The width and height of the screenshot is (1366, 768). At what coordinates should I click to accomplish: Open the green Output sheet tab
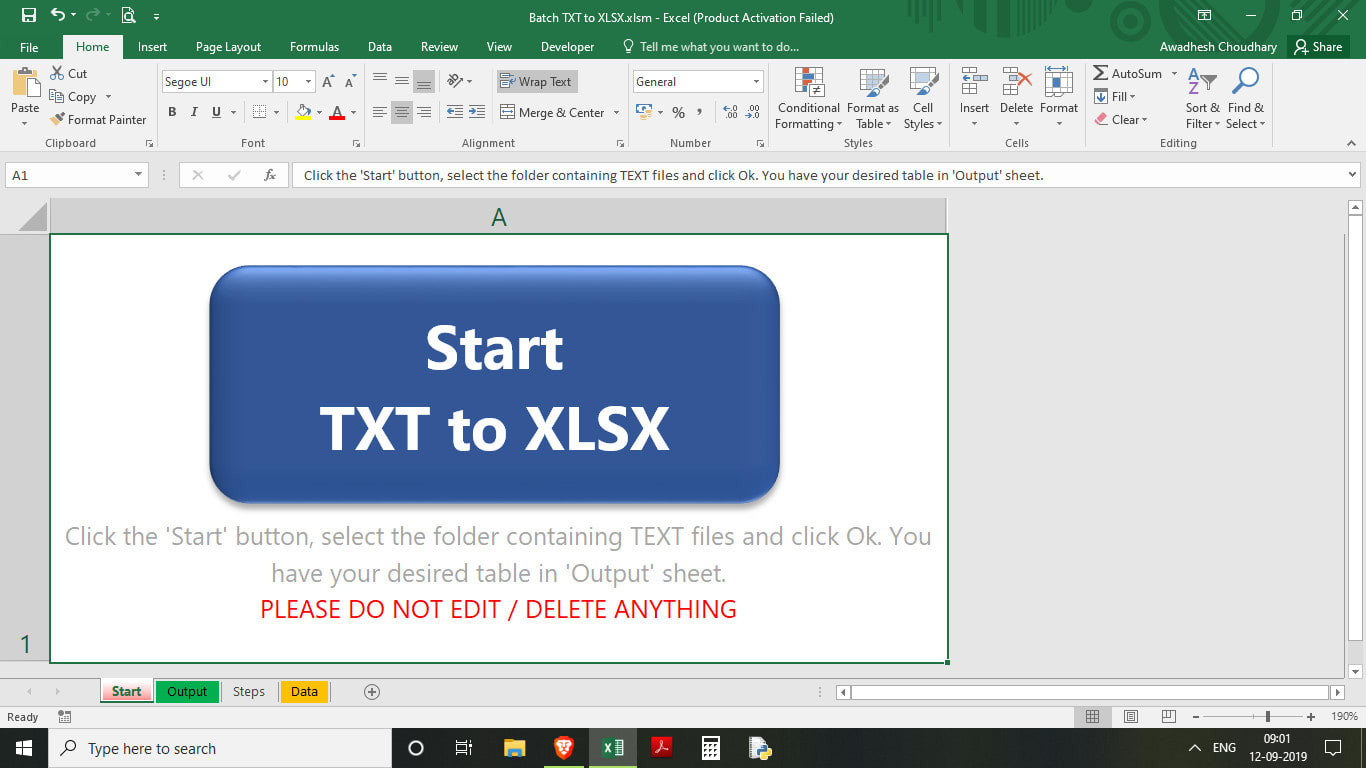point(187,692)
